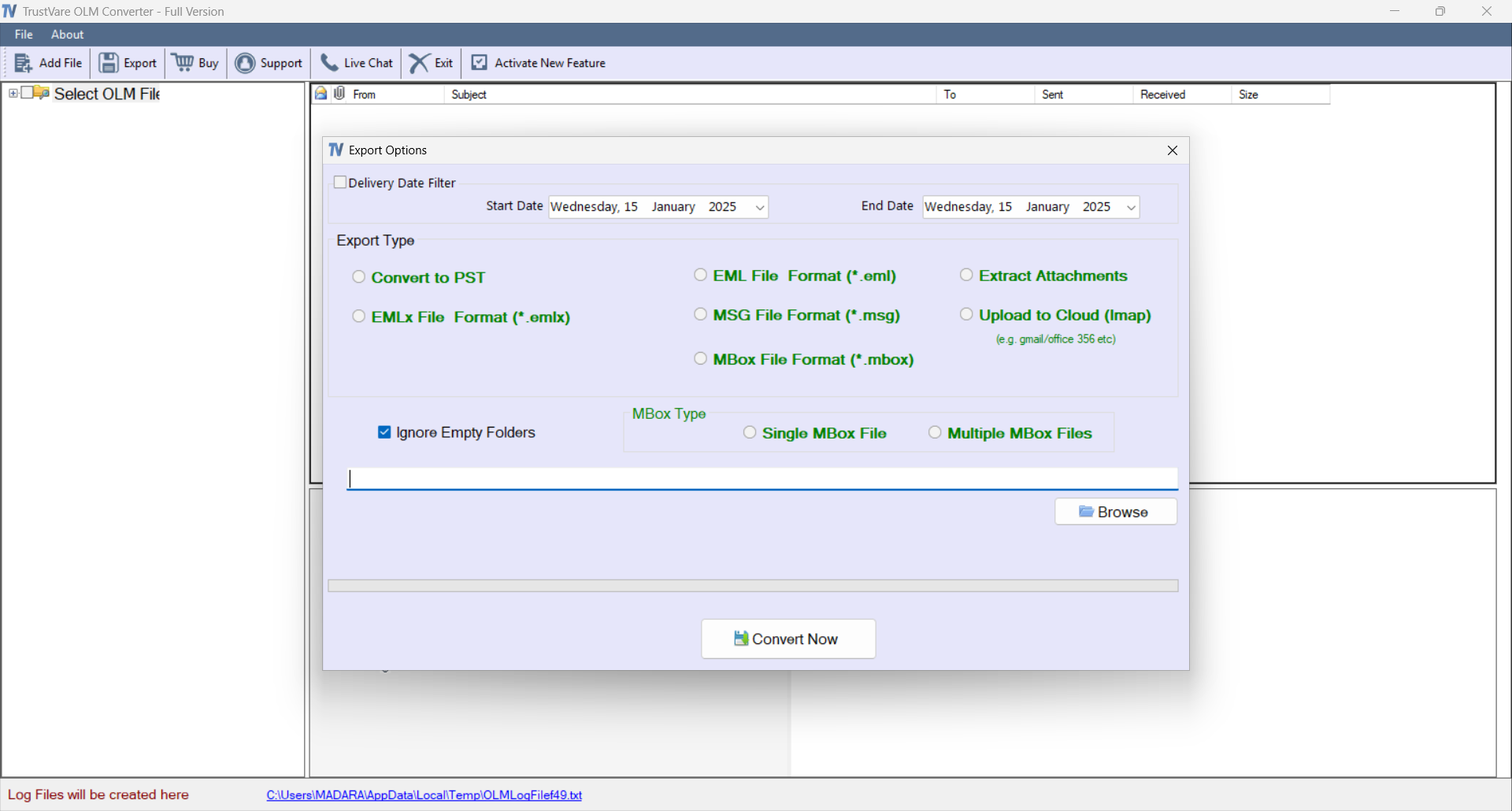This screenshot has height=811, width=1512.
Task: Click the destination path input field
Action: (x=762, y=479)
